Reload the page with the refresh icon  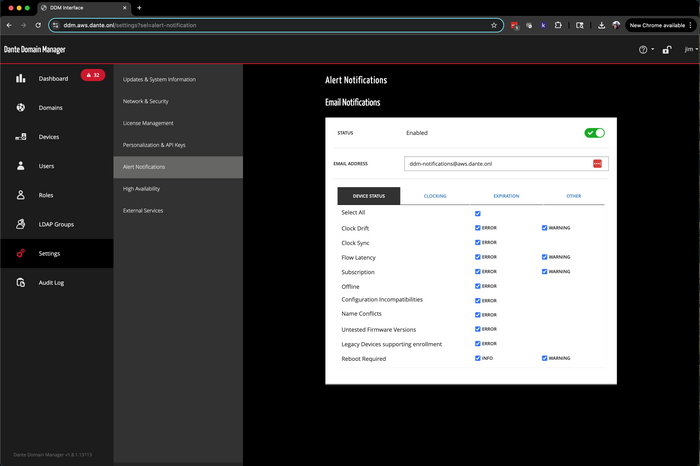pos(38,25)
